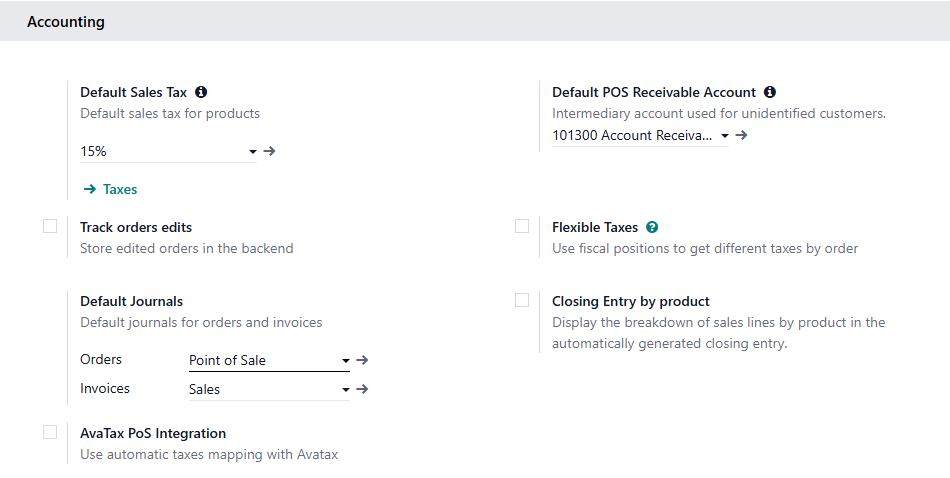Open Point of Sale journal via arrow
The width and height of the screenshot is (950, 478).
tap(362, 360)
